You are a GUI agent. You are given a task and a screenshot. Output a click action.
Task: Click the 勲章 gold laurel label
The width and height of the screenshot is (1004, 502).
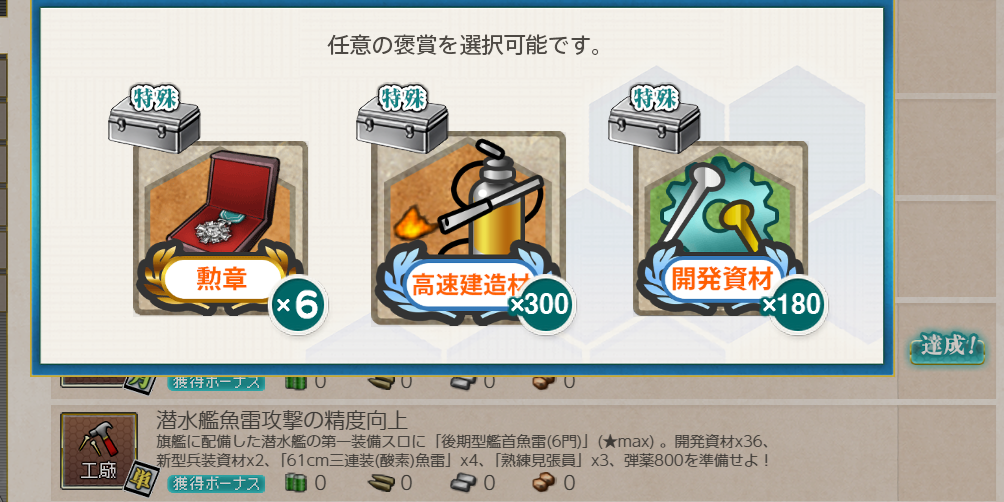(219, 280)
